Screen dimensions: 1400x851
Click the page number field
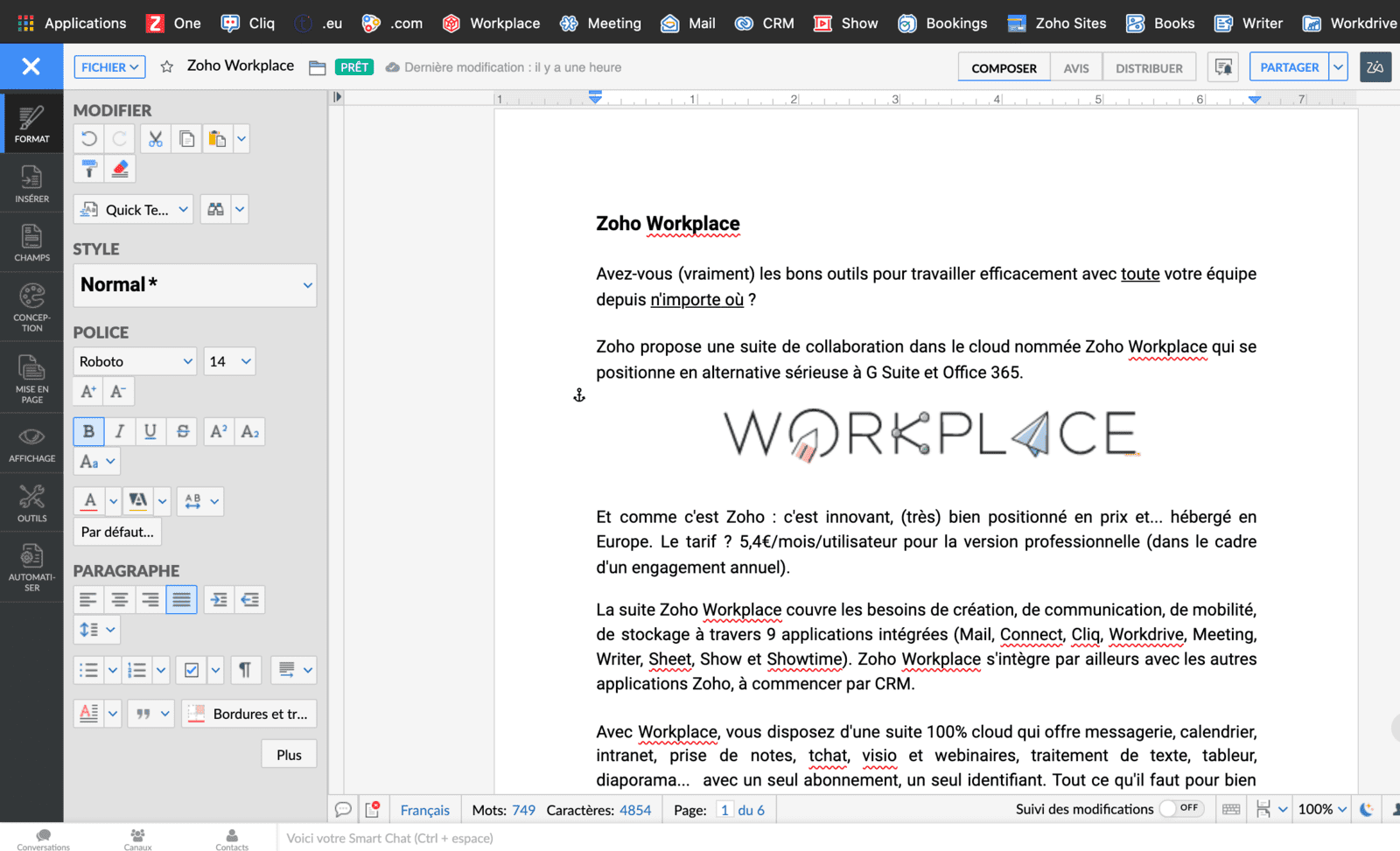[x=724, y=810]
